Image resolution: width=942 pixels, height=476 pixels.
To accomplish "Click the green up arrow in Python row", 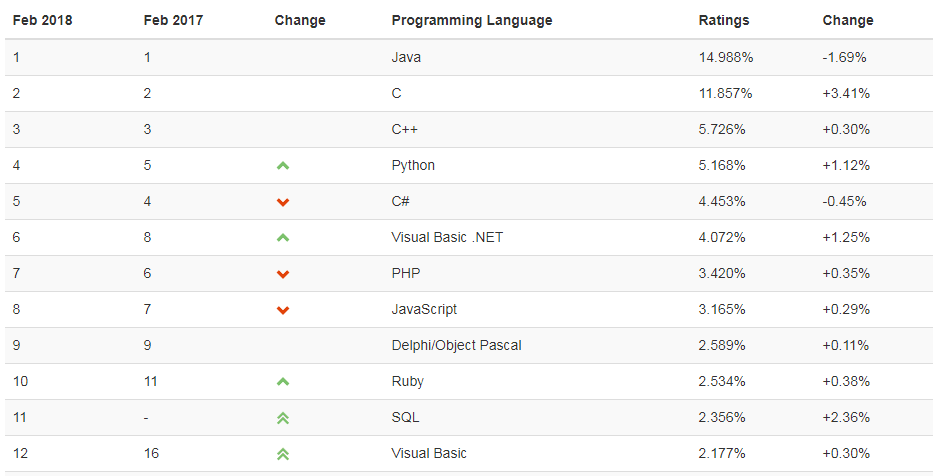I will pyautogui.click(x=283, y=166).
